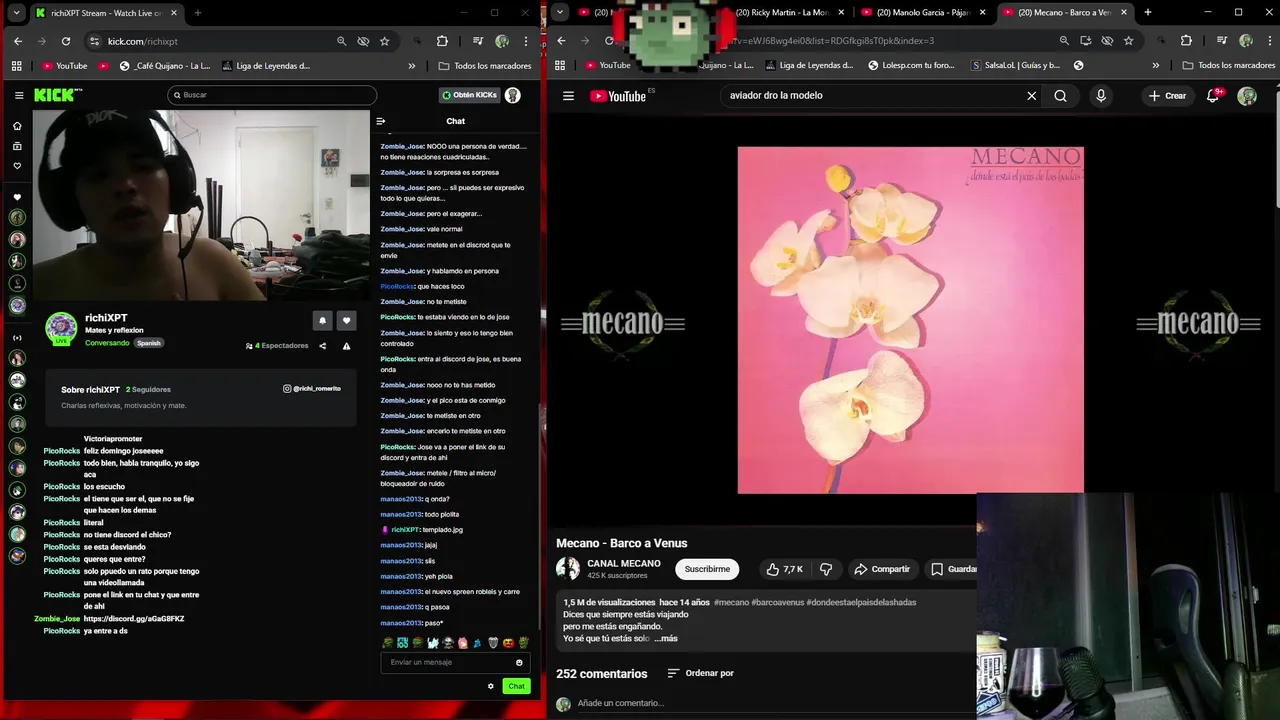Open Lolesp.com tu foro bookmark
Image resolution: width=1280 pixels, height=720 pixels.
912,66
